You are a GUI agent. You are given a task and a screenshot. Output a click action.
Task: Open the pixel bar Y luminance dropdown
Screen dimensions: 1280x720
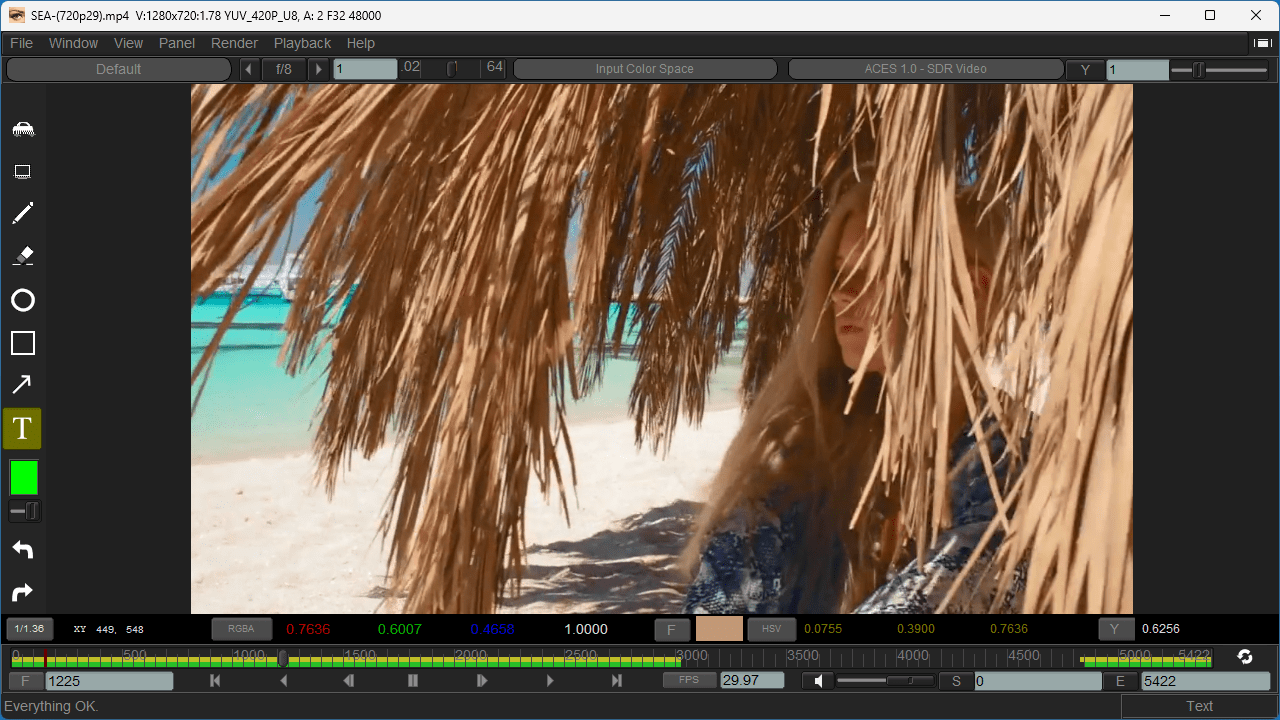coord(1116,629)
